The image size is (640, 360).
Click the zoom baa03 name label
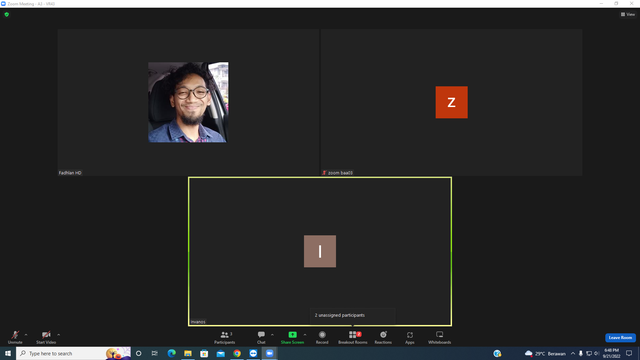point(340,173)
